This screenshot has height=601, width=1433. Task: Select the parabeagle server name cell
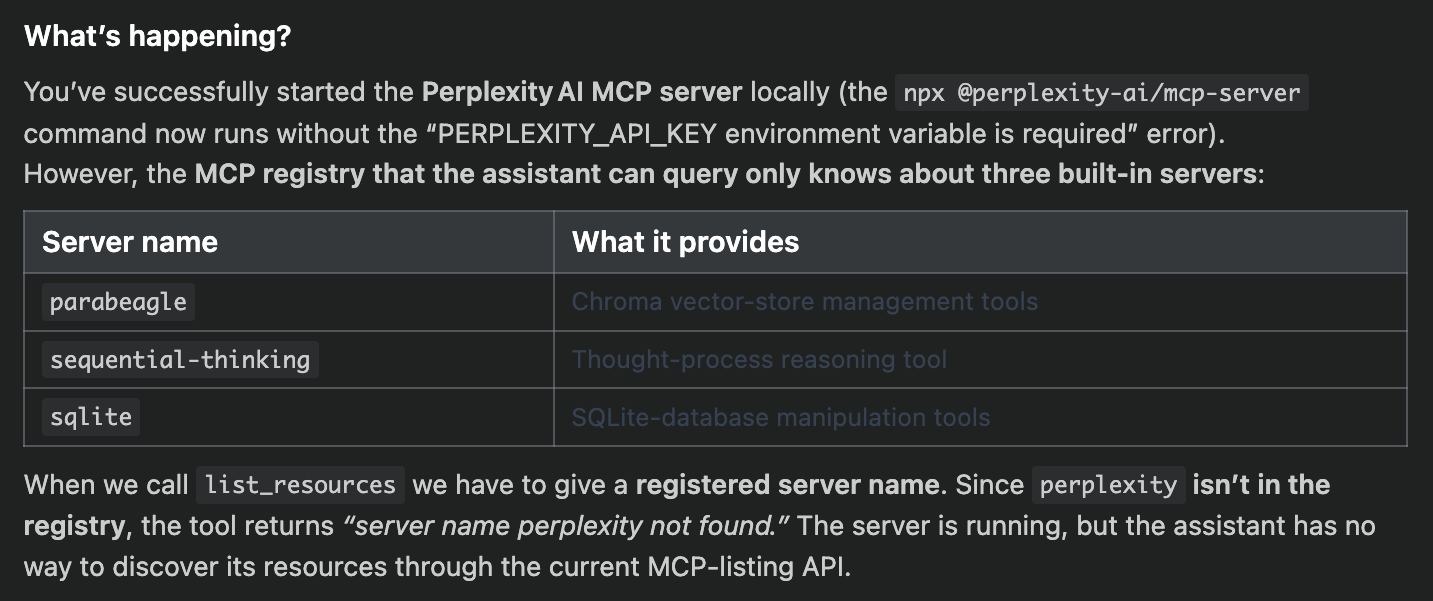click(x=289, y=302)
